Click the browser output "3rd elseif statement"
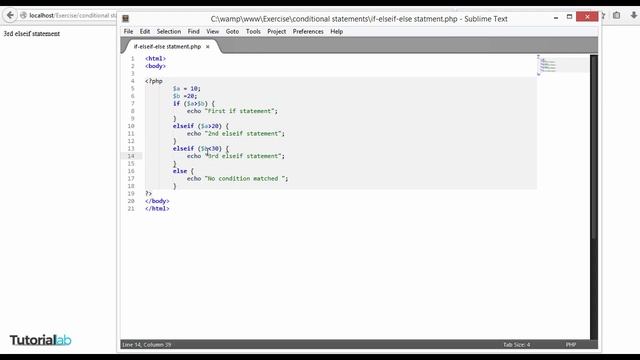 pyautogui.click(x=32, y=34)
